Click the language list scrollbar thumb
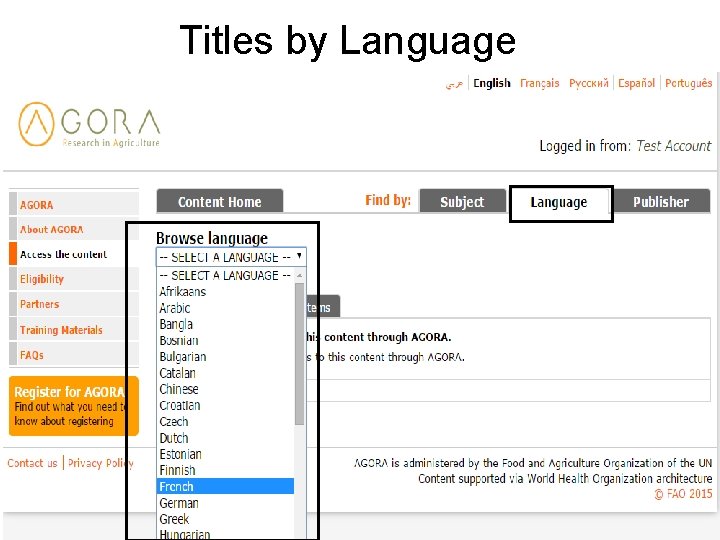720x540 pixels. click(299, 354)
